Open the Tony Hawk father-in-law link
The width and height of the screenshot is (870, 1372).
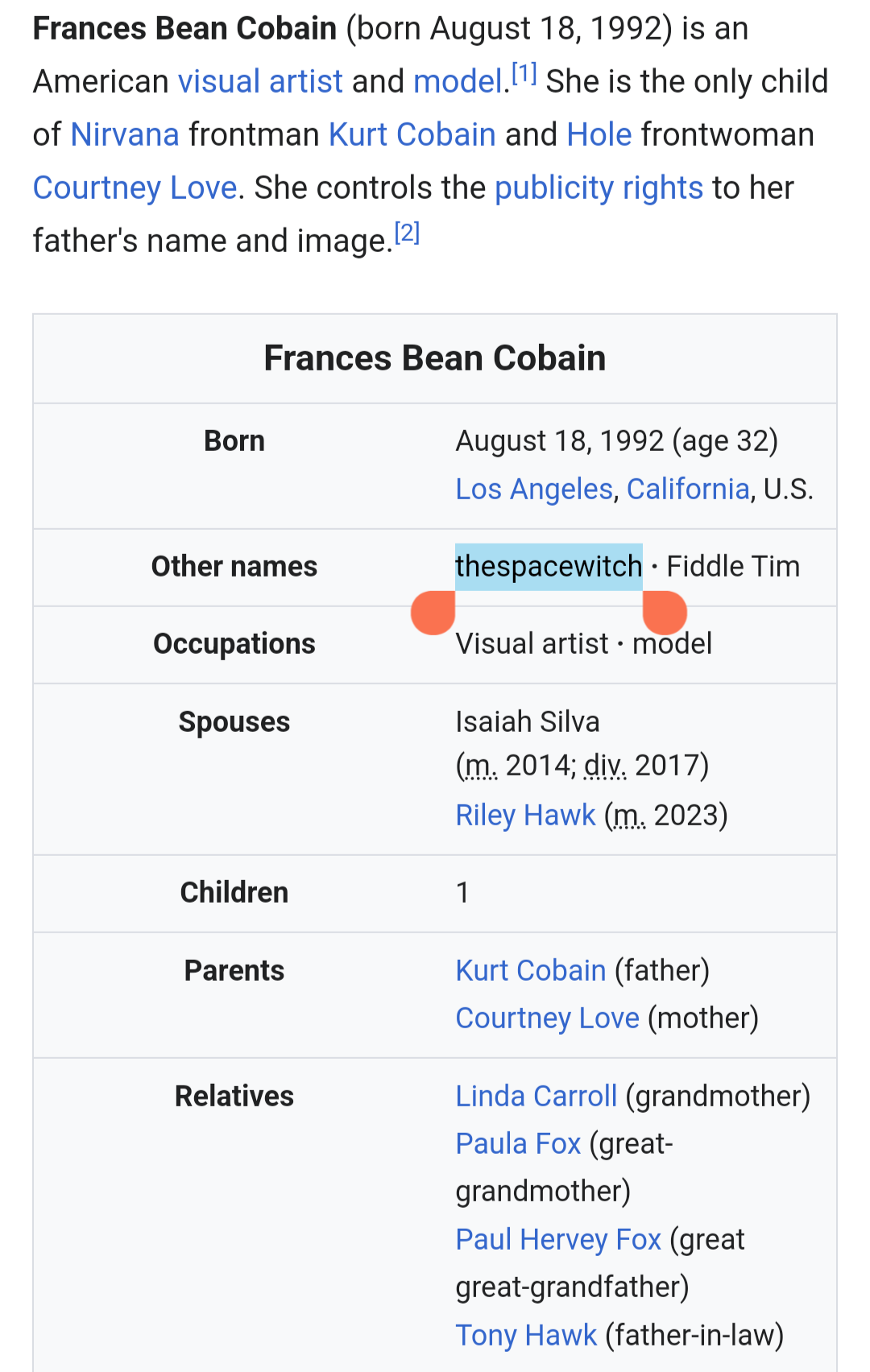click(526, 1335)
